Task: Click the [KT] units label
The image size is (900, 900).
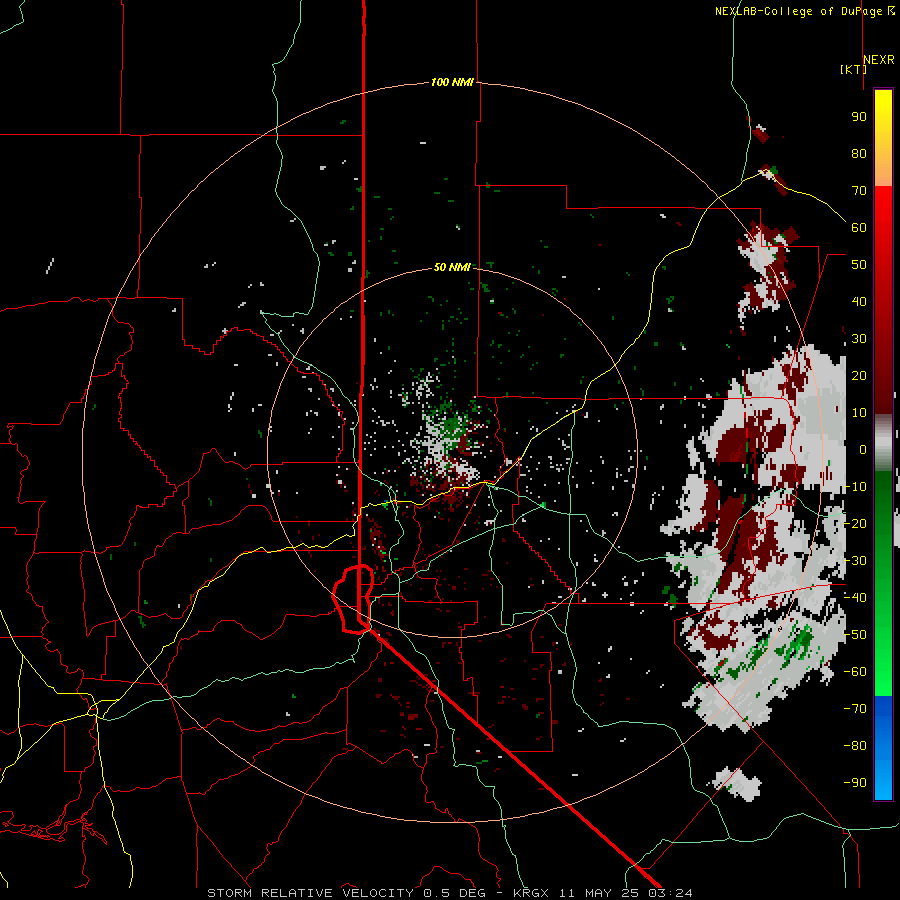Action: coord(853,69)
